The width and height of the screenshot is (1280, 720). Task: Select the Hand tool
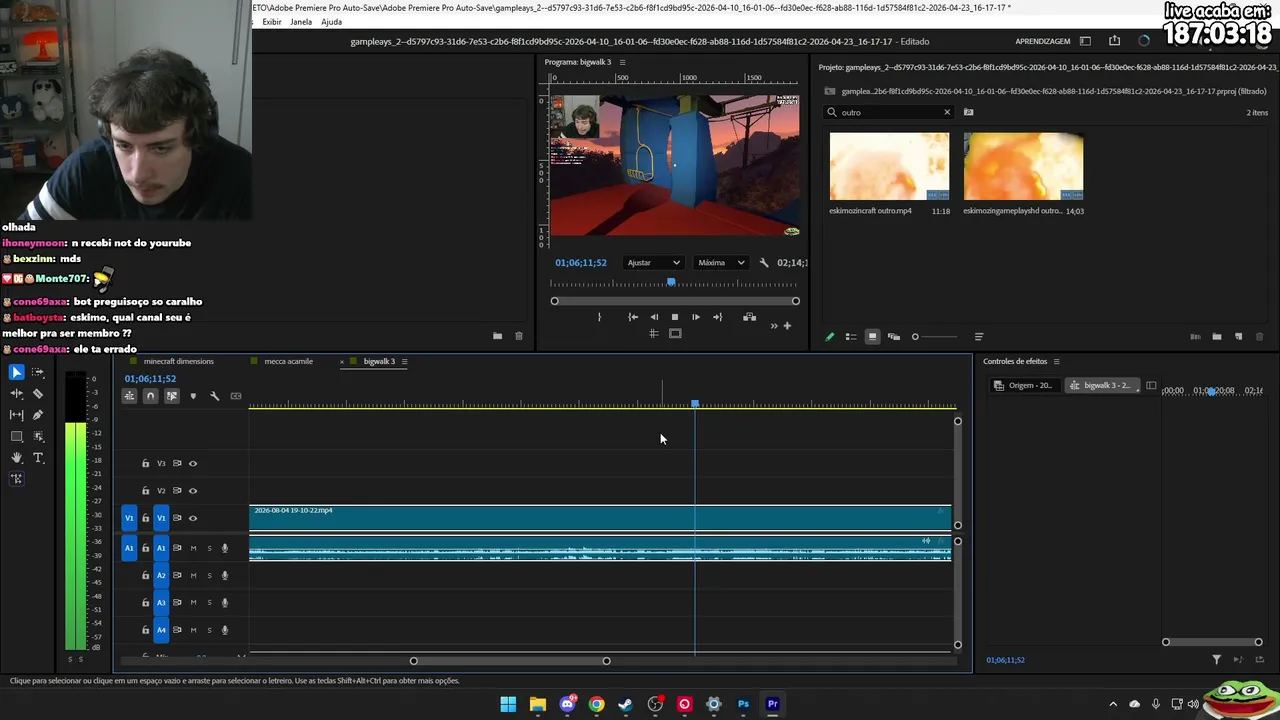(17, 458)
